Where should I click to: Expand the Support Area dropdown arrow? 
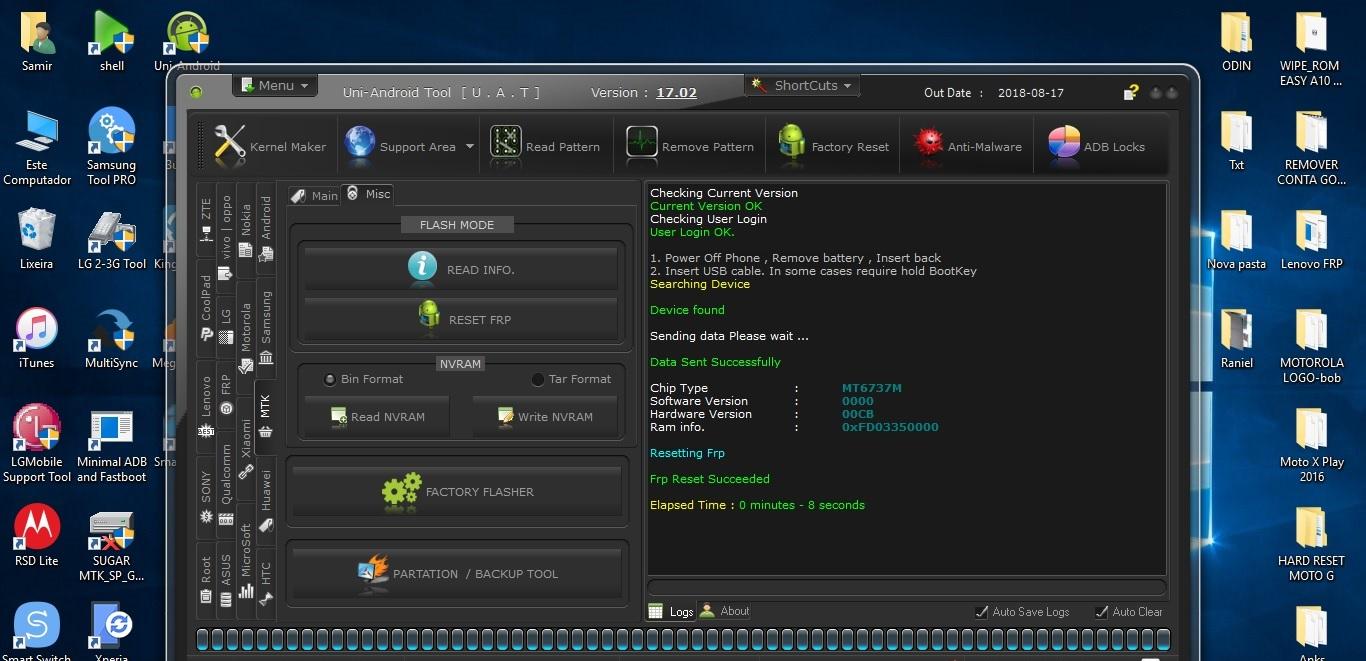pos(470,147)
